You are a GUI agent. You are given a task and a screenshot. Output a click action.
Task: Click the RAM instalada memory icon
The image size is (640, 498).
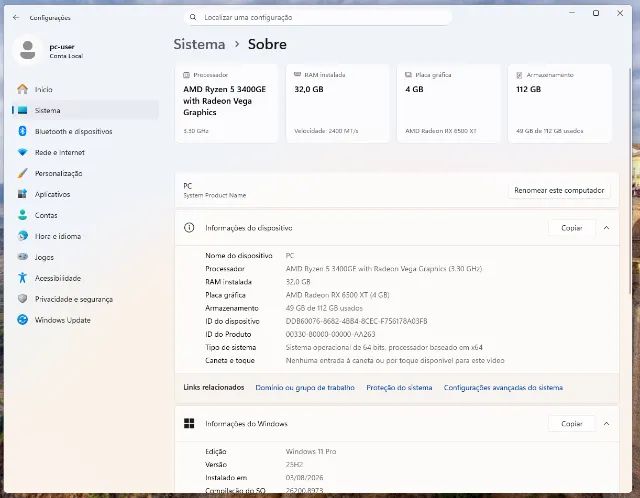[298, 75]
